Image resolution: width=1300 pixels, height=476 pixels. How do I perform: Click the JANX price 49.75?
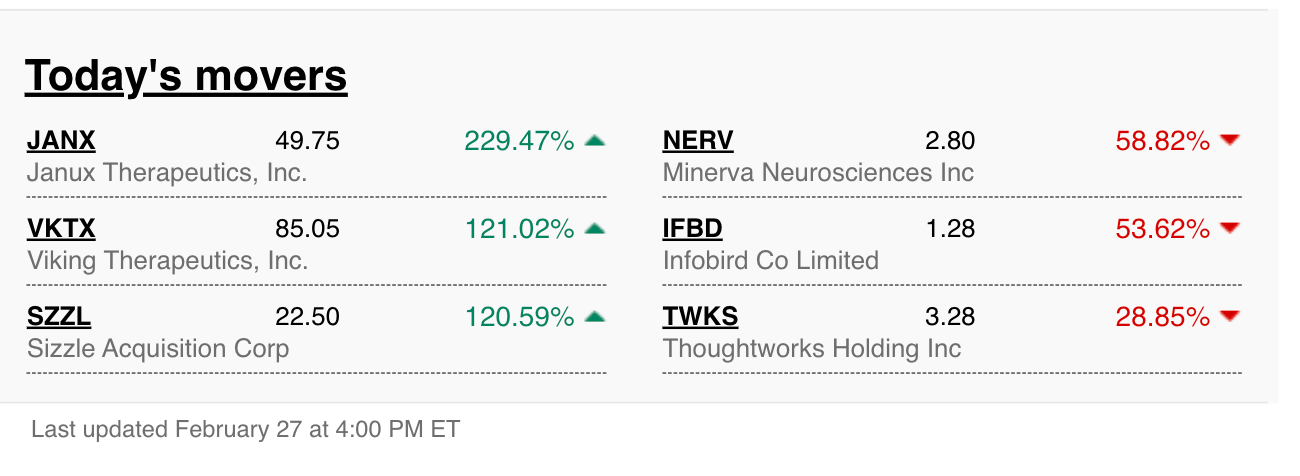(x=307, y=141)
